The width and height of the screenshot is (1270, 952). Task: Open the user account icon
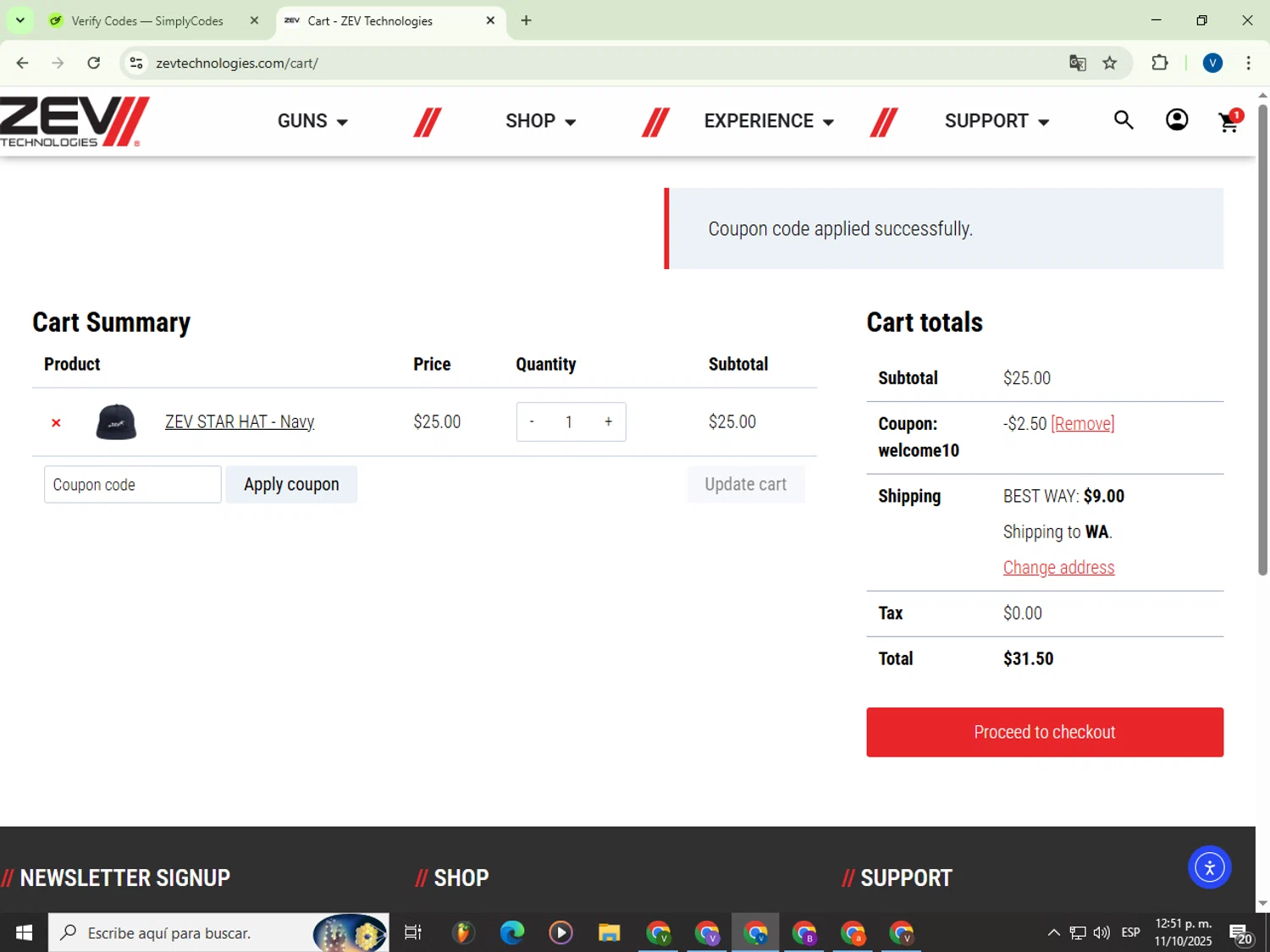click(x=1177, y=120)
